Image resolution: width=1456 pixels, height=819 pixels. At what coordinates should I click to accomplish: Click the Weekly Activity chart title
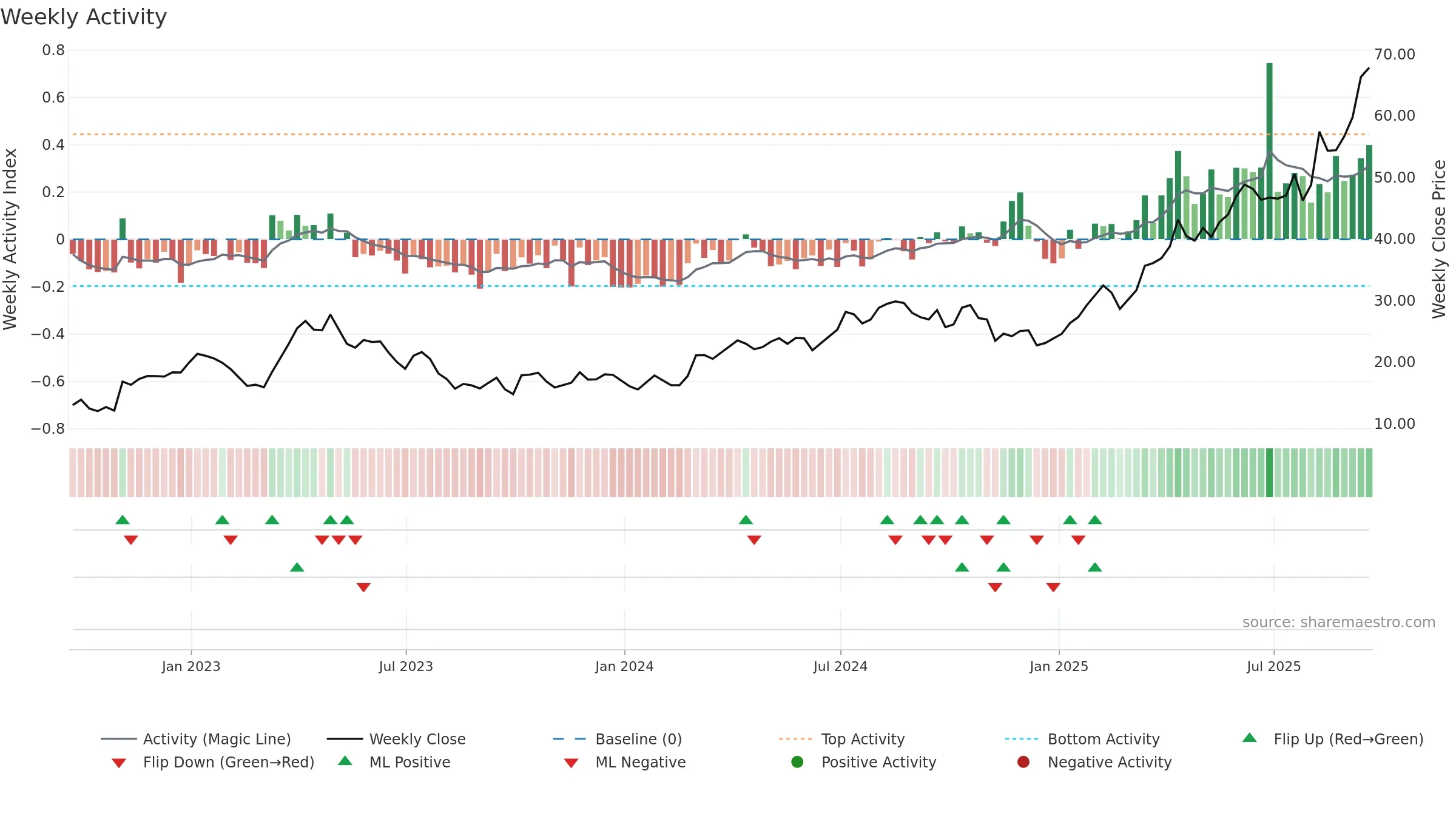point(84,17)
